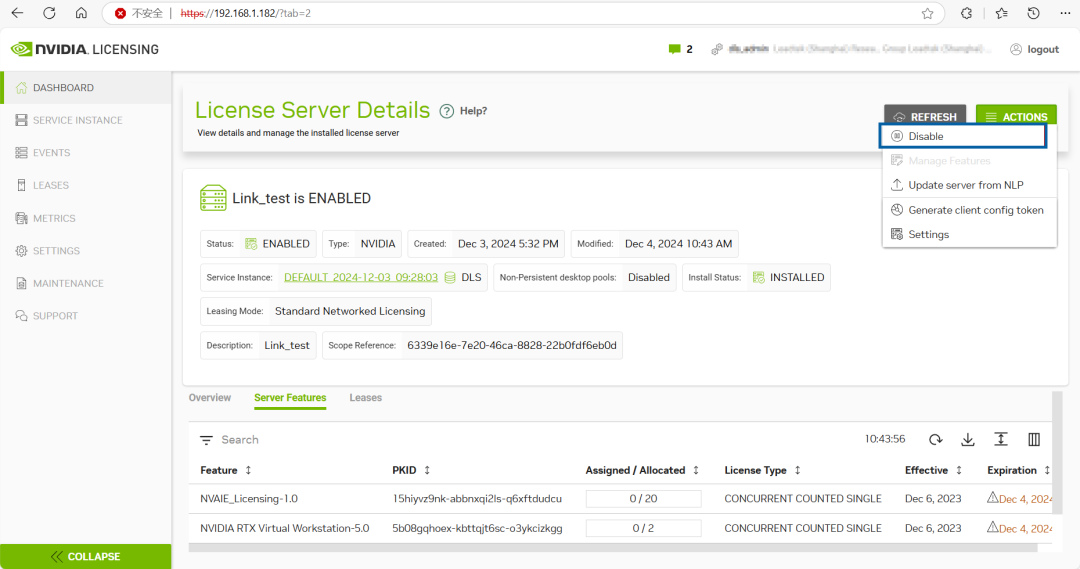Viewport: 1080px width, 569px height.
Task: Click the 0 / 20 allocation bar
Action: point(643,499)
